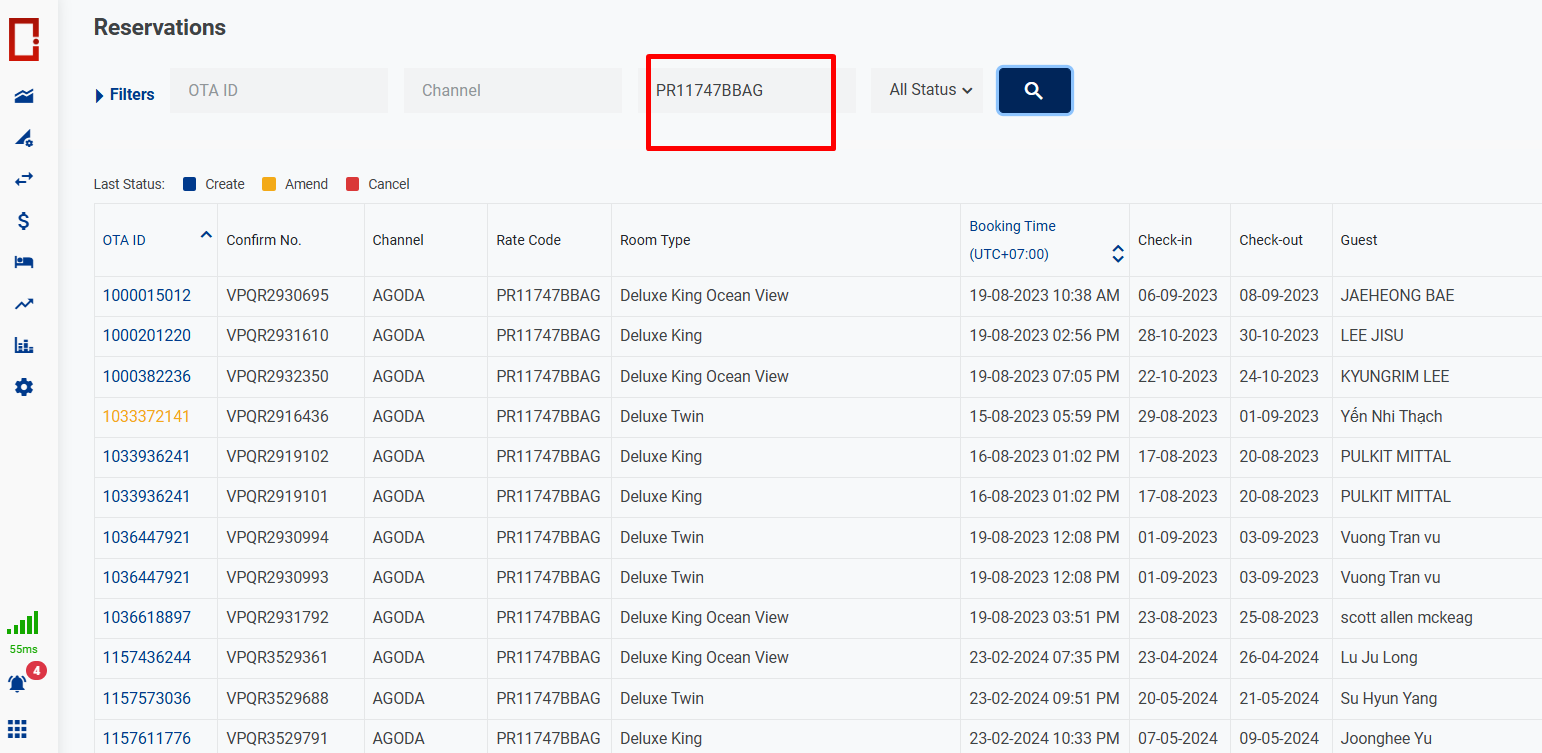Viewport: 1542px width, 753px height.
Task: Open reservation link 1000015012
Action: point(146,296)
